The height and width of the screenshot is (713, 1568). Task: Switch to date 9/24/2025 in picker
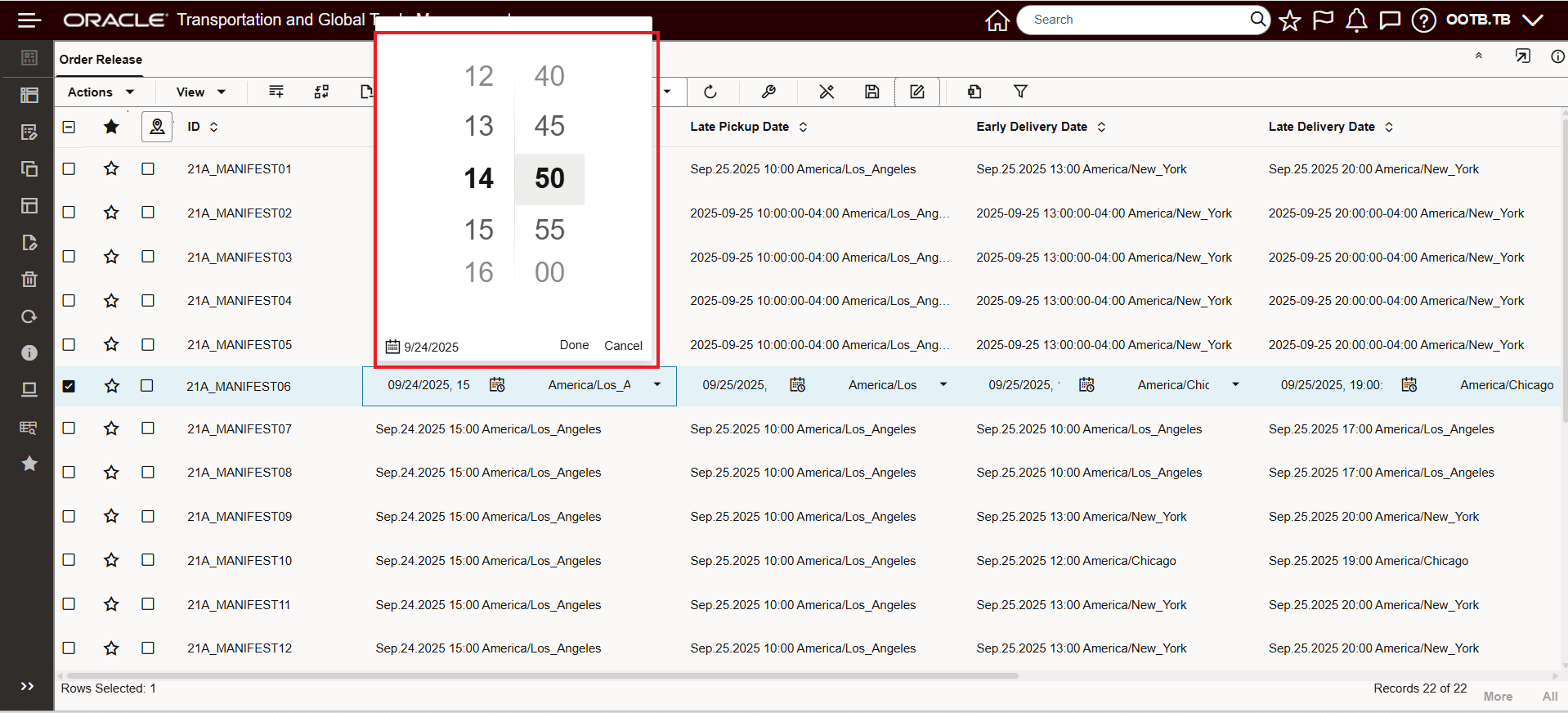423,347
